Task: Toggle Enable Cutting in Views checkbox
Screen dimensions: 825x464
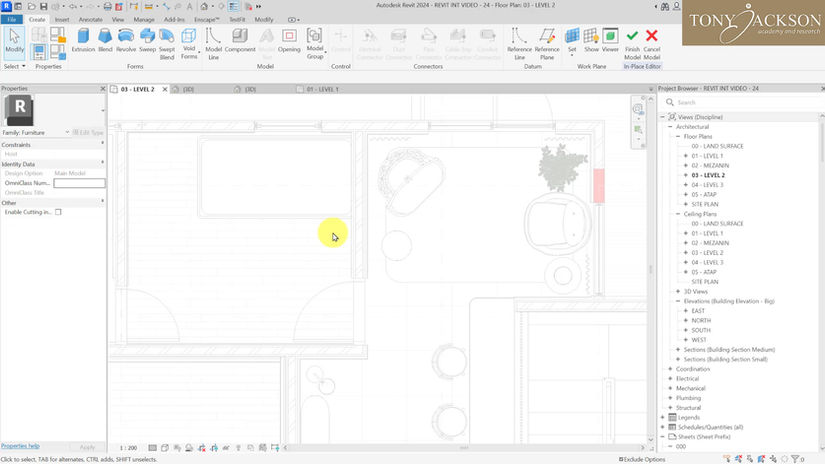Action: [x=58, y=212]
